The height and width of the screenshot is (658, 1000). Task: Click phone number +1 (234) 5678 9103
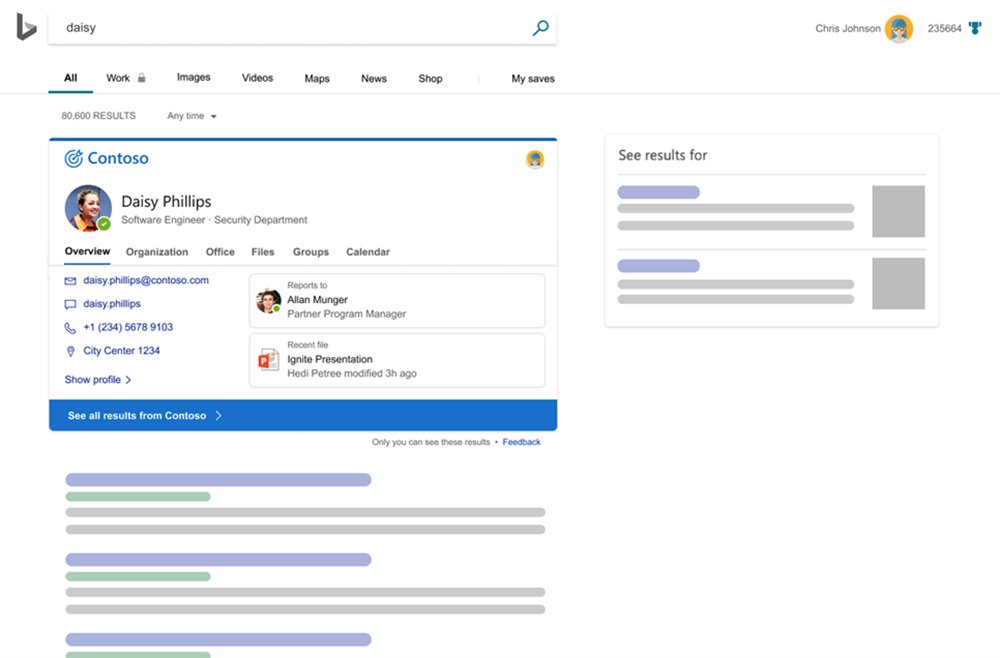tap(128, 327)
